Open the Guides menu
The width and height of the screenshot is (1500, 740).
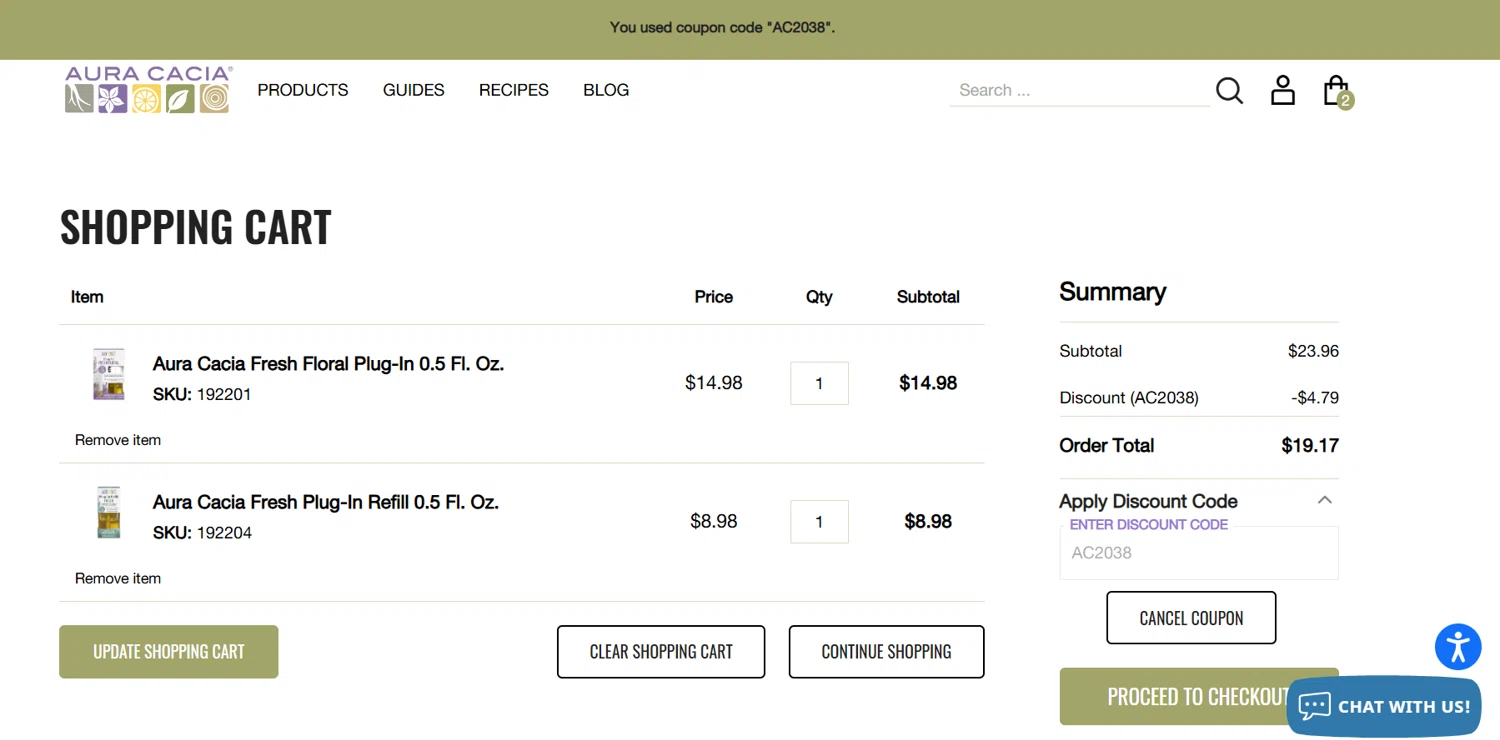pyautogui.click(x=414, y=90)
